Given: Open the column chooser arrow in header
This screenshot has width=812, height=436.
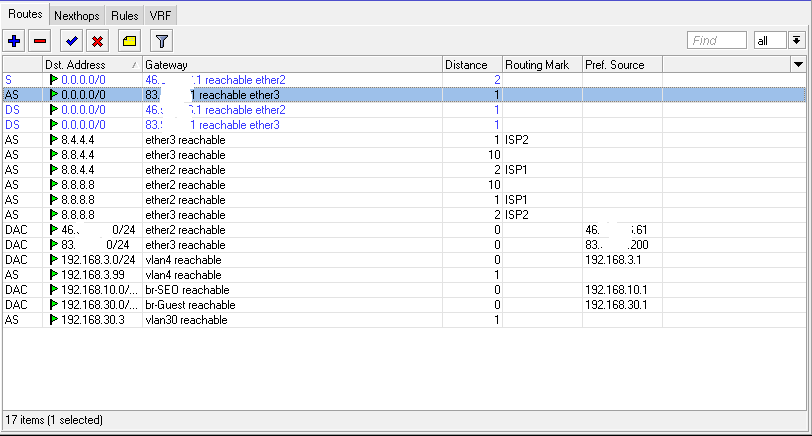Looking at the screenshot, I should (x=798, y=65).
